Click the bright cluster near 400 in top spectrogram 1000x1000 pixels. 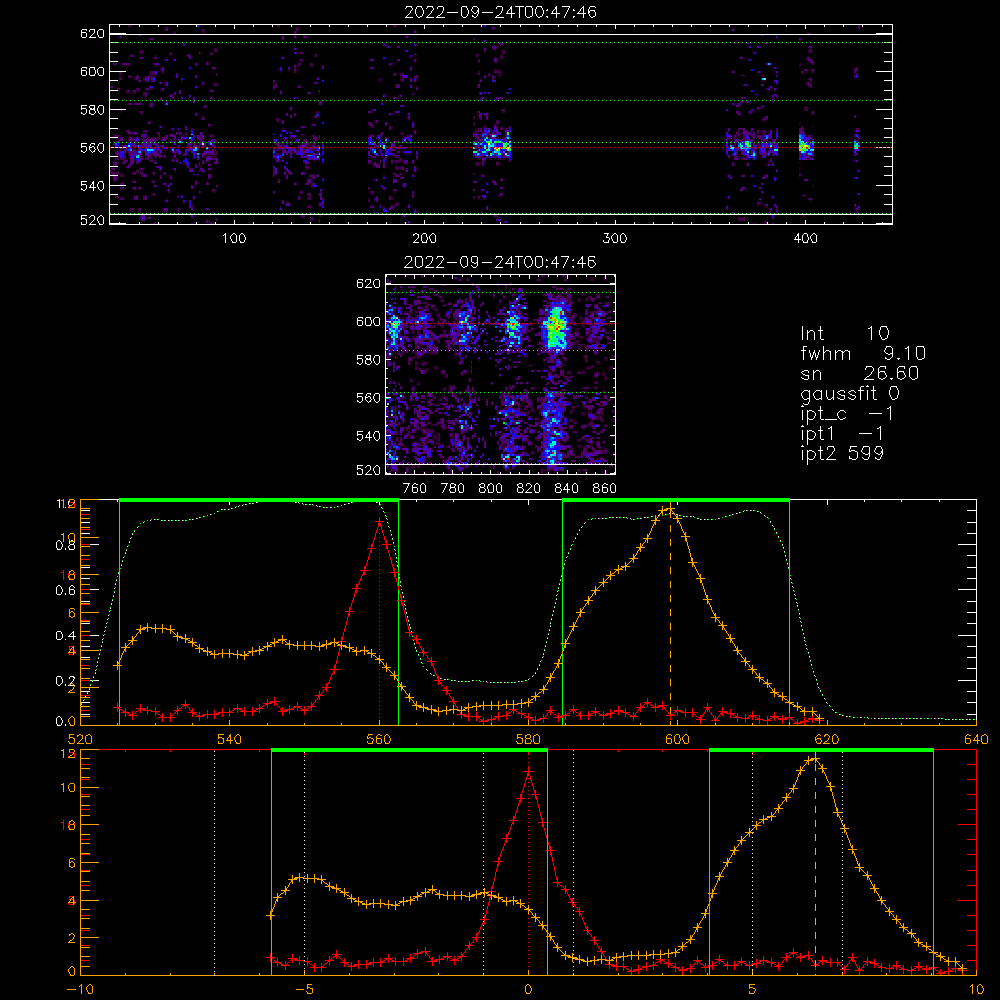806,147
